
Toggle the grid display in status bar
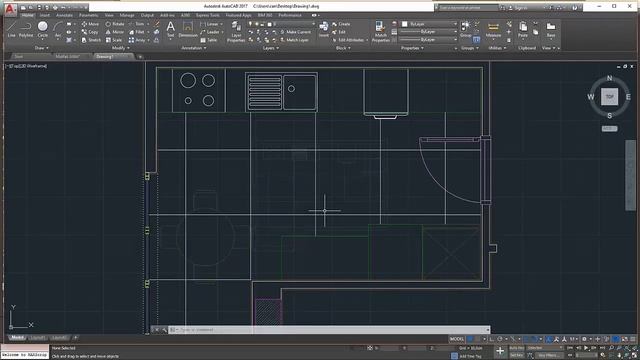click(x=471, y=339)
